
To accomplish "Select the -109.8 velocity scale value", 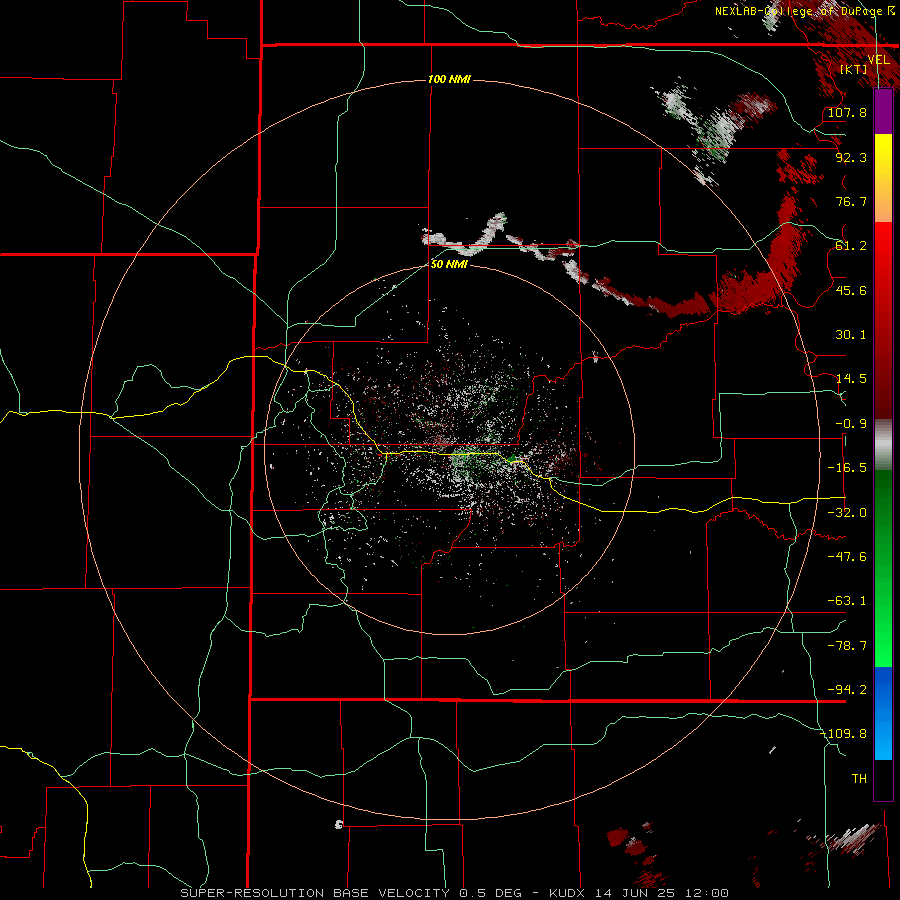I will [844, 734].
